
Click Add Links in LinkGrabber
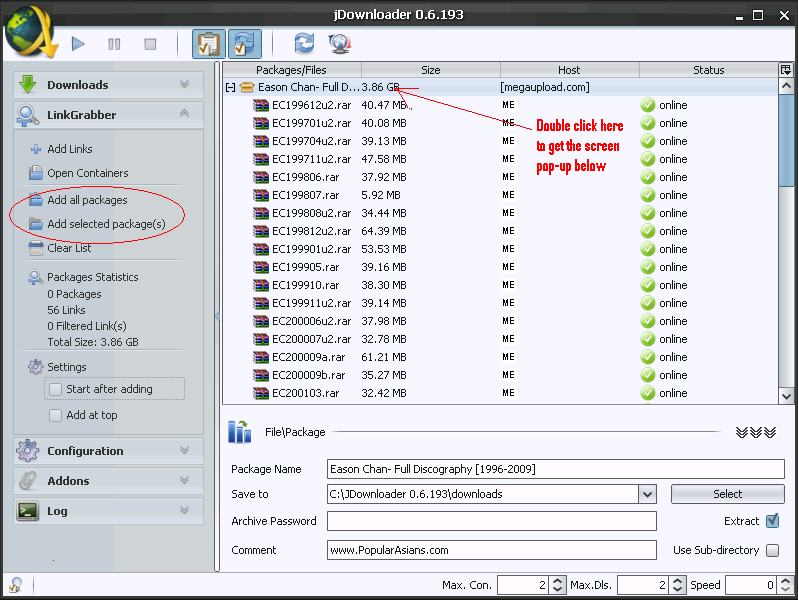point(70,149)
